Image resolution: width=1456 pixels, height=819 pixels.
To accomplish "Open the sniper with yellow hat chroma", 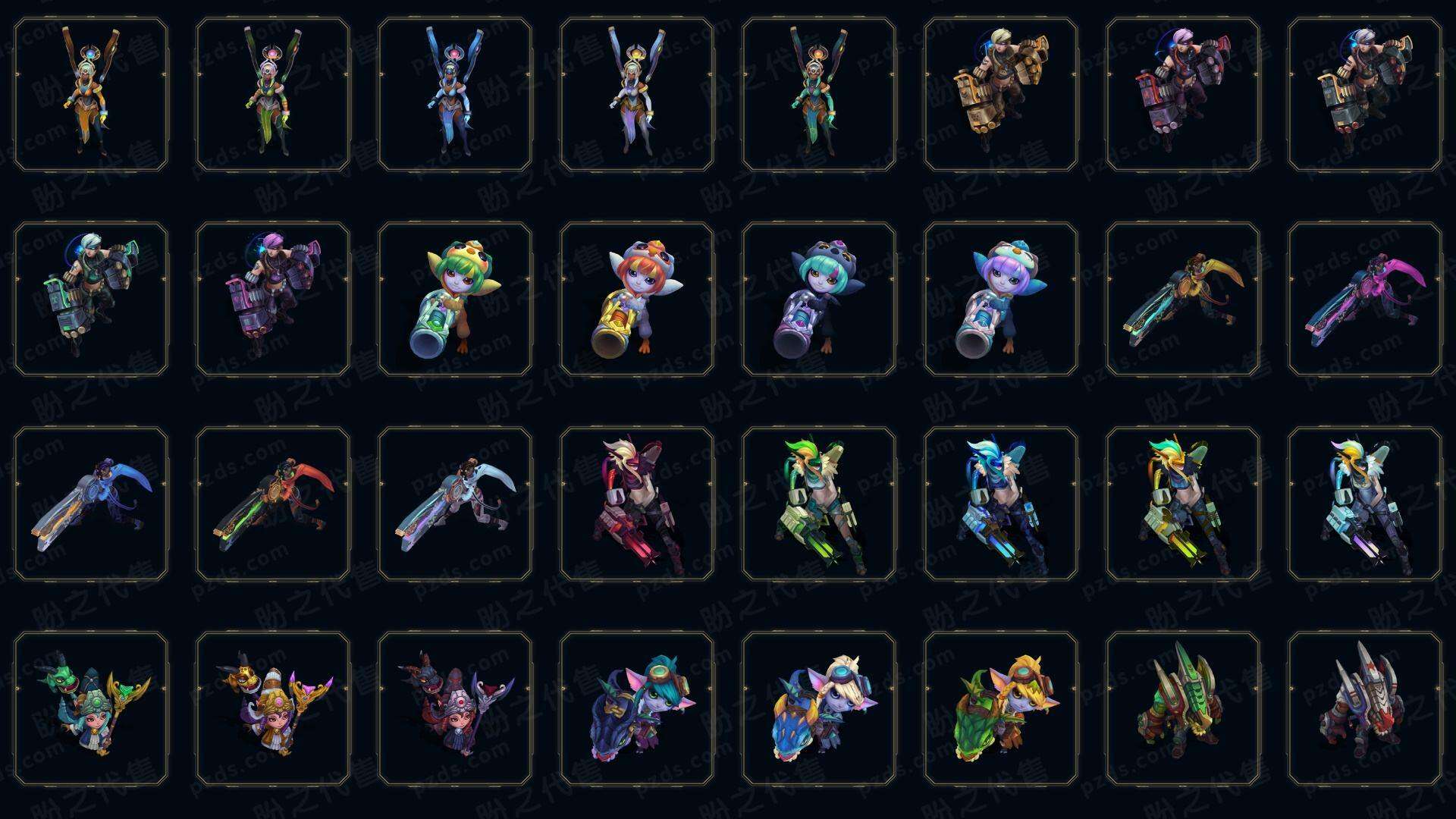I will [1183, 299].
